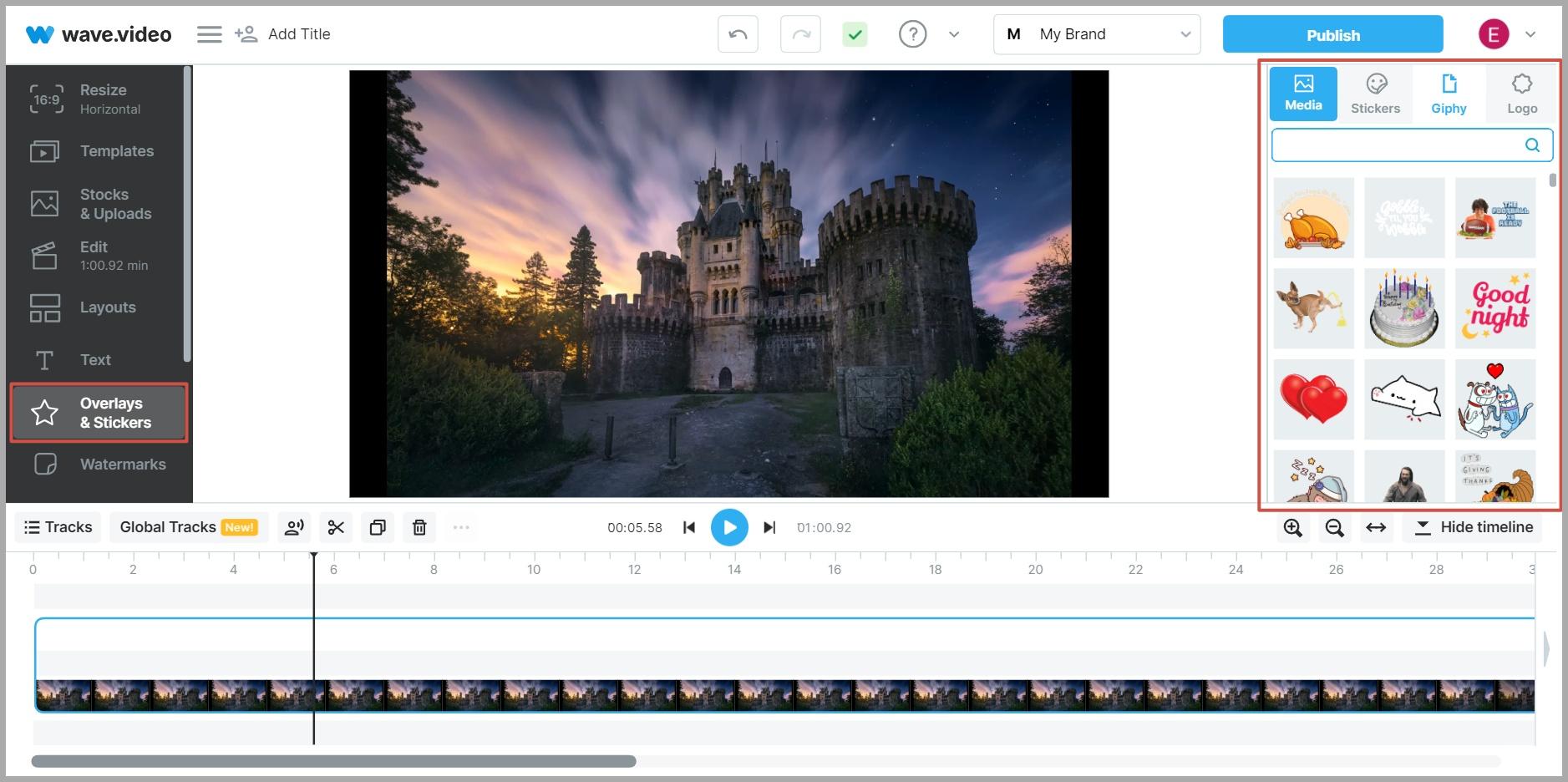
Task: Click the duplicate clip icon
Action: (x=378, y=527)
